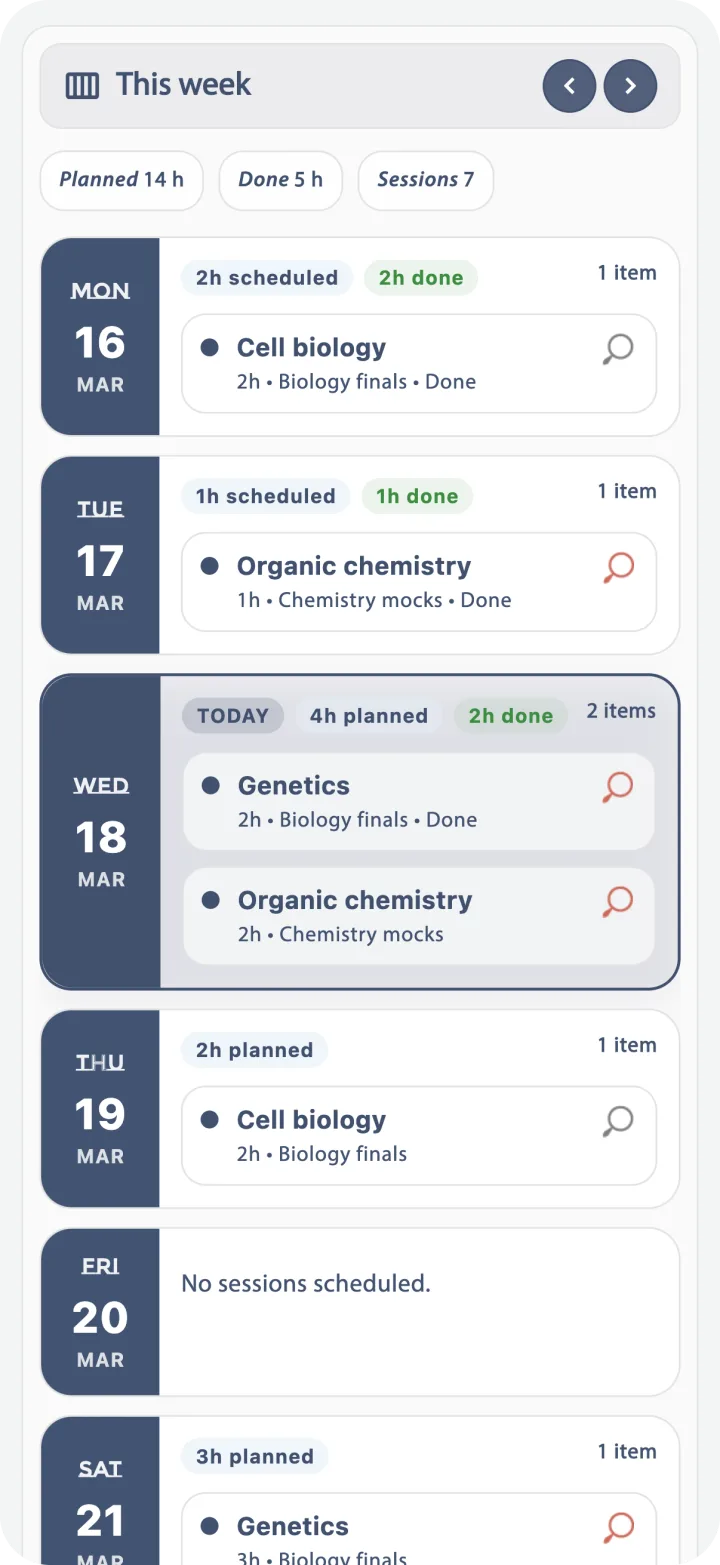Select the Monday 16 Mar date block
The width and height of the screenshot is (720, 1565).
click(100, 337)
